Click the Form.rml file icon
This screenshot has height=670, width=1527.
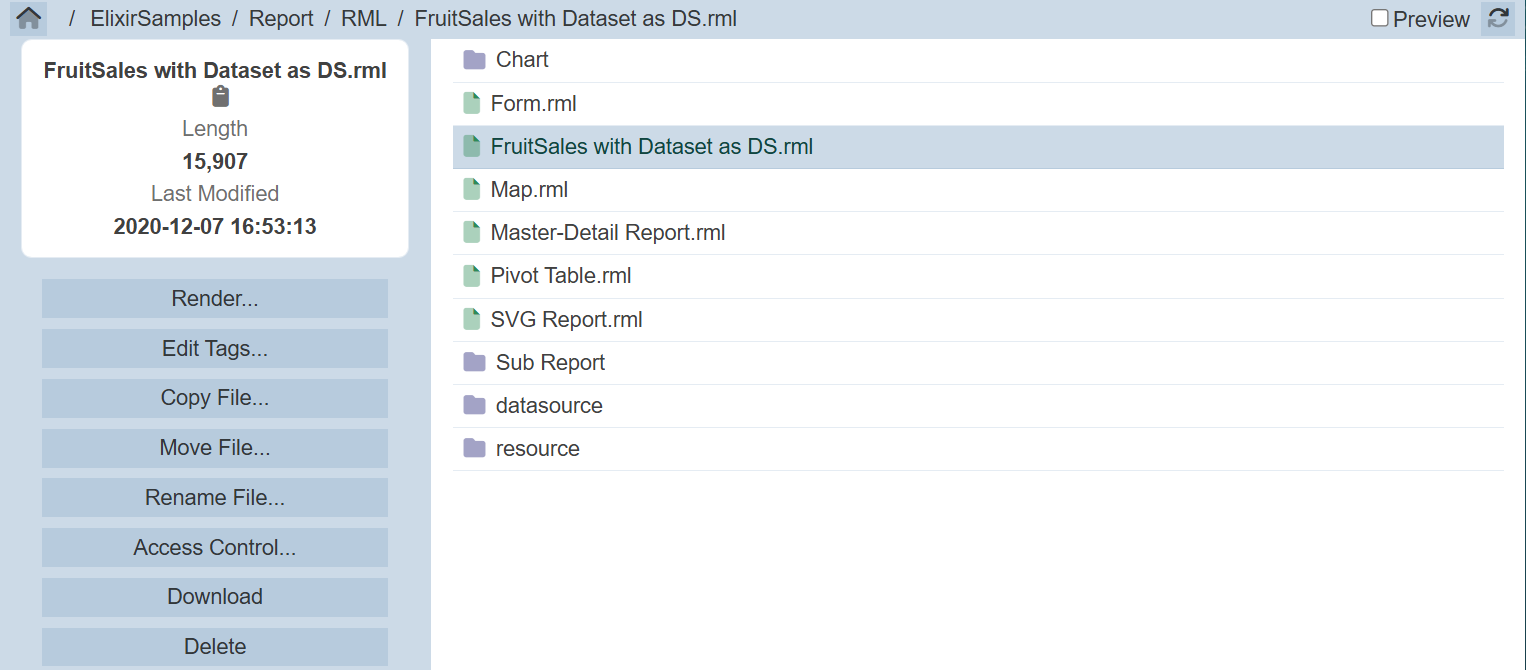pos(472,103)
